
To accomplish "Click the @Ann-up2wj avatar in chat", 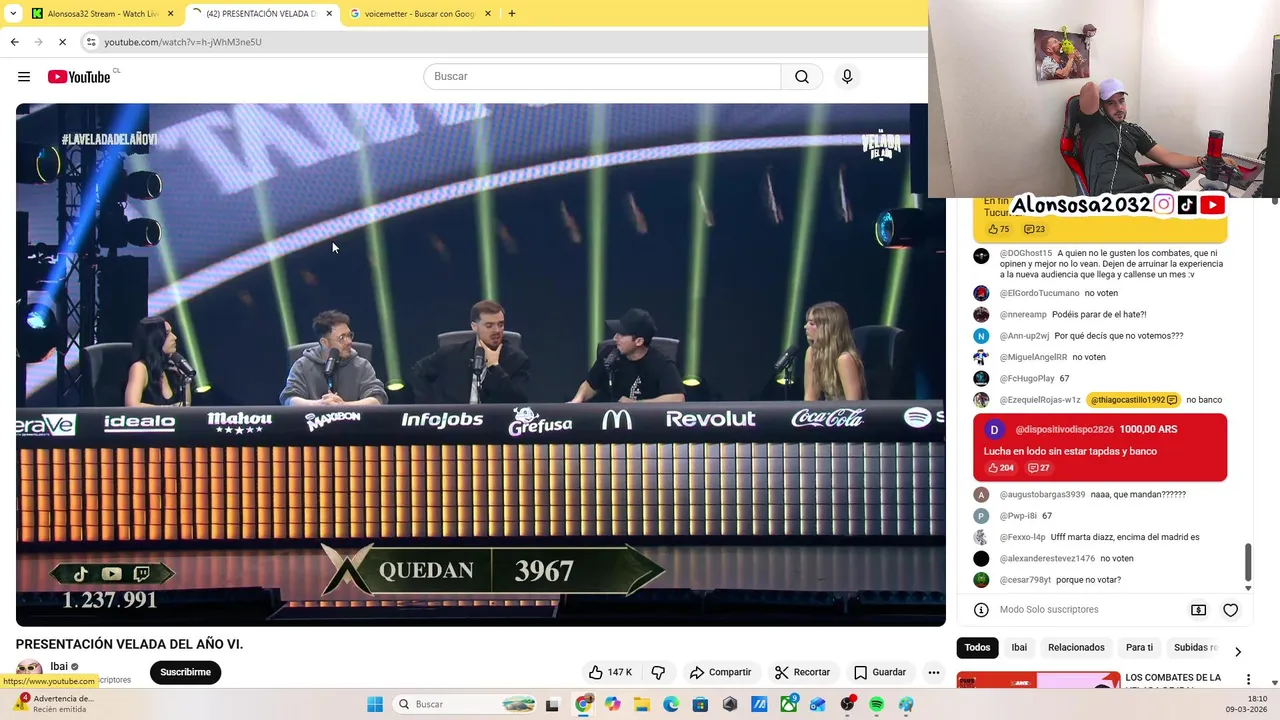I will 981,336.
